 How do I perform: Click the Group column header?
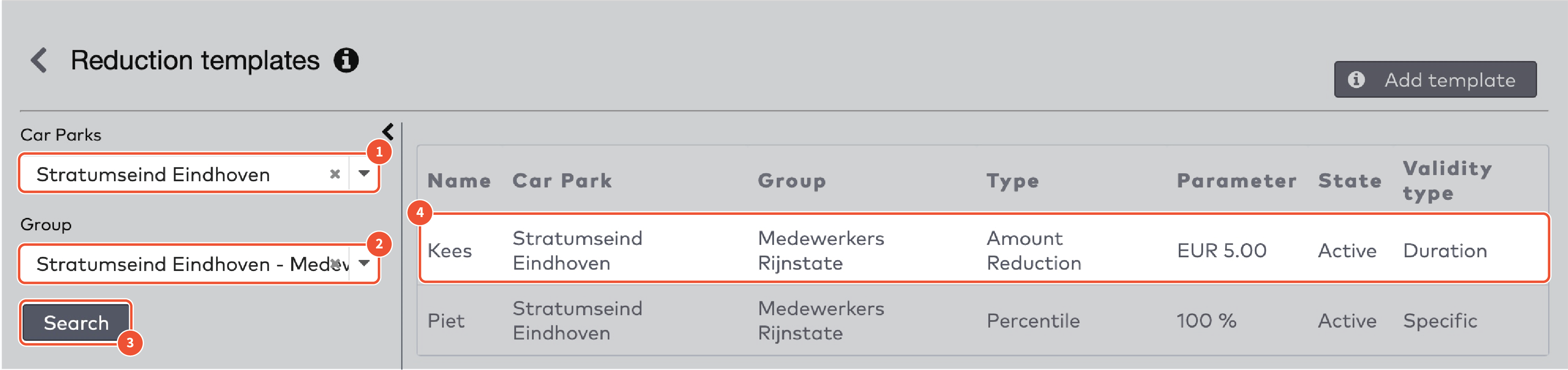[791, 181]
